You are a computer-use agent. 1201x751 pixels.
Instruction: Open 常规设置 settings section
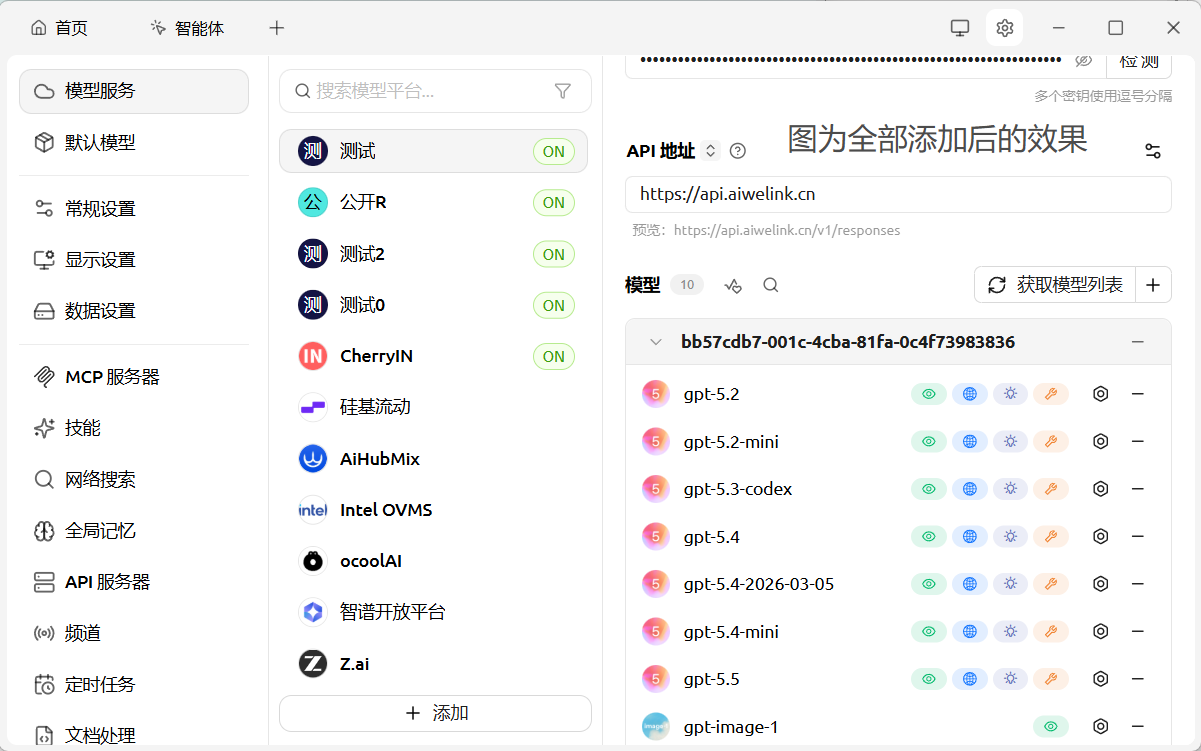(134, 208)
